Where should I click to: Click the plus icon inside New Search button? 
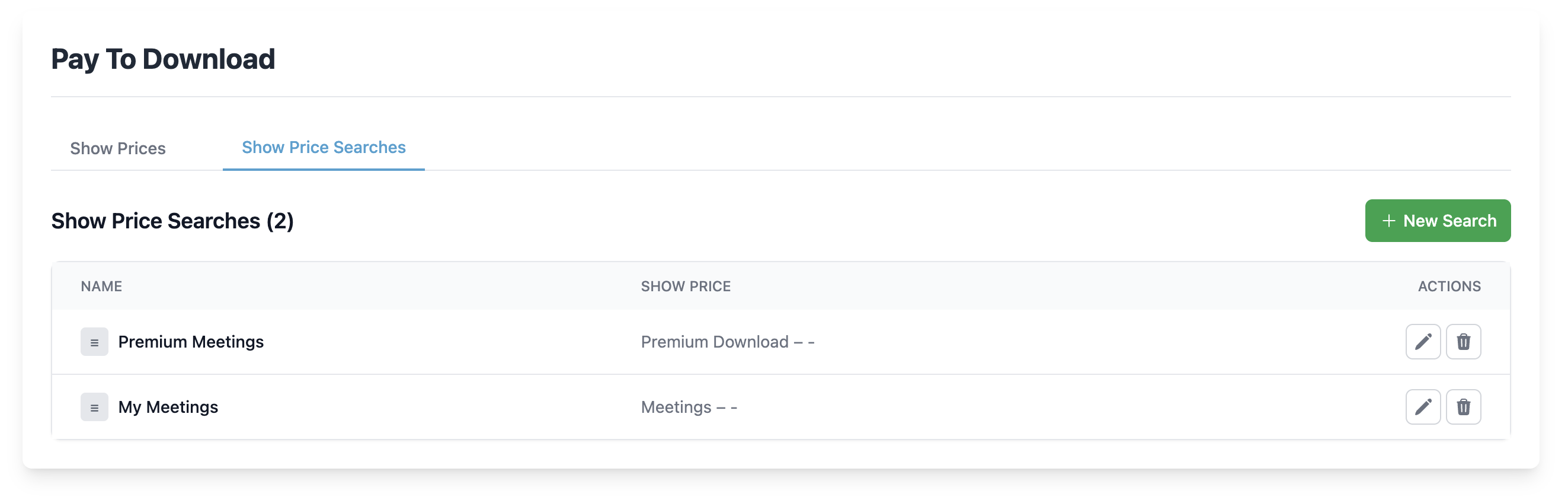click(x=1389, y=221)
